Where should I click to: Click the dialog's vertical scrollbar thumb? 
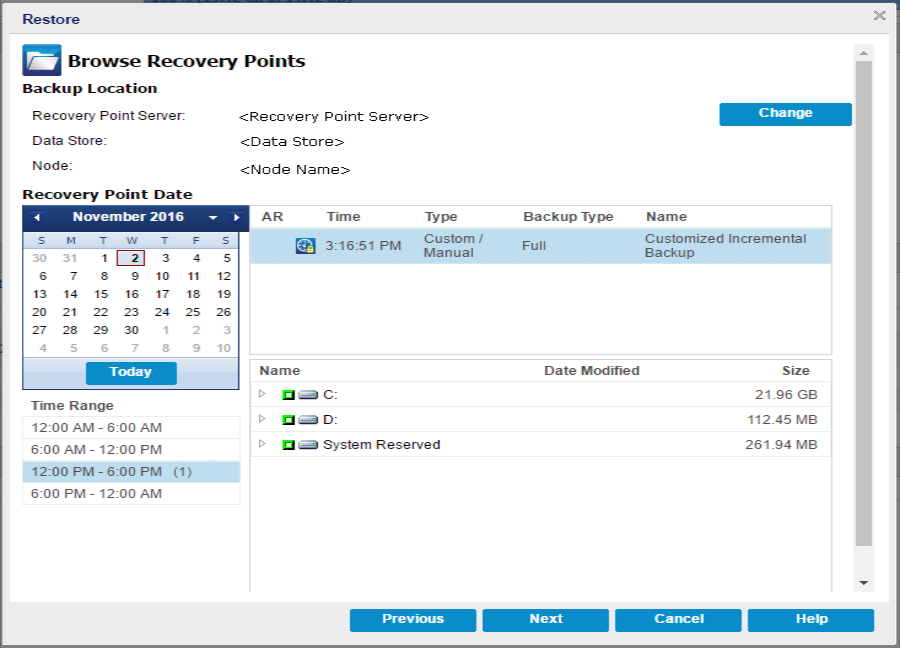pos(863,304)
